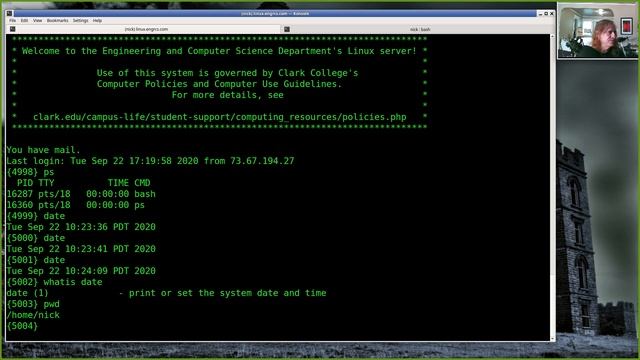Open the File menu
Screen dimensions: 640x360
pyautogui.click(x=13, y=20)
